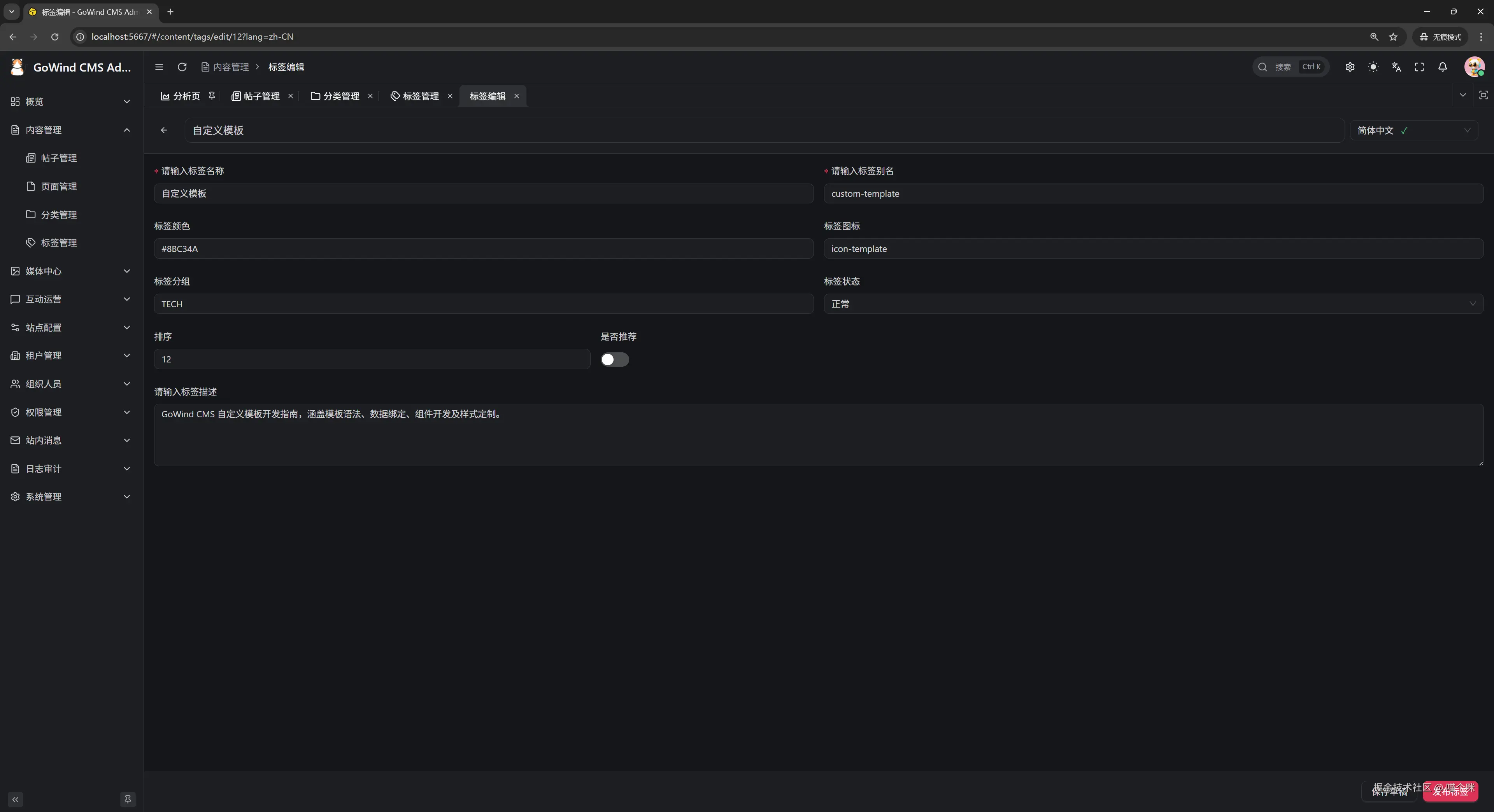
Task: Click the refresh page icon in header
Action: click(x=182, y=67)
